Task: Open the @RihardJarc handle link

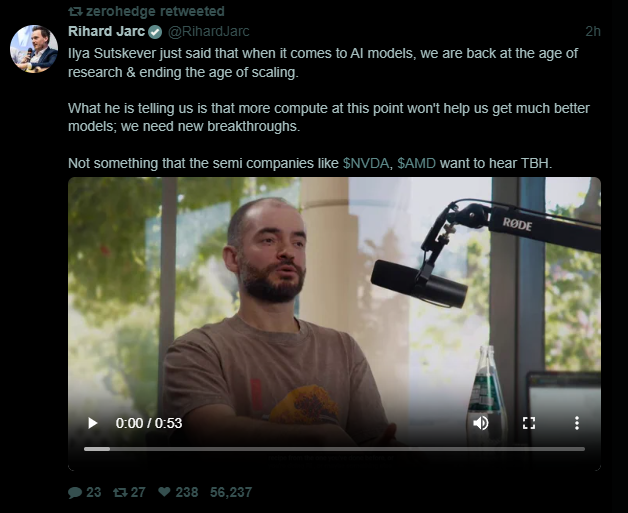Action: (208, 31)
